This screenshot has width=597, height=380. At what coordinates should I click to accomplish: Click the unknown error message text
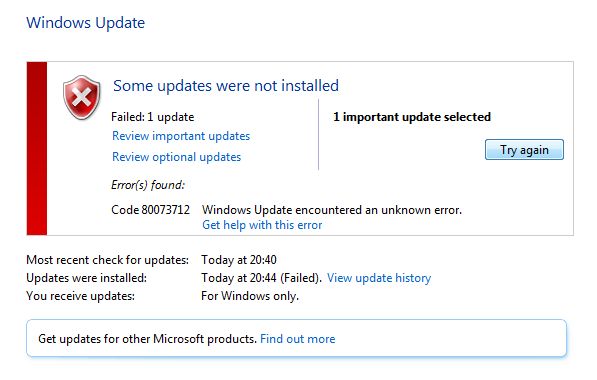tap(332, 210)
